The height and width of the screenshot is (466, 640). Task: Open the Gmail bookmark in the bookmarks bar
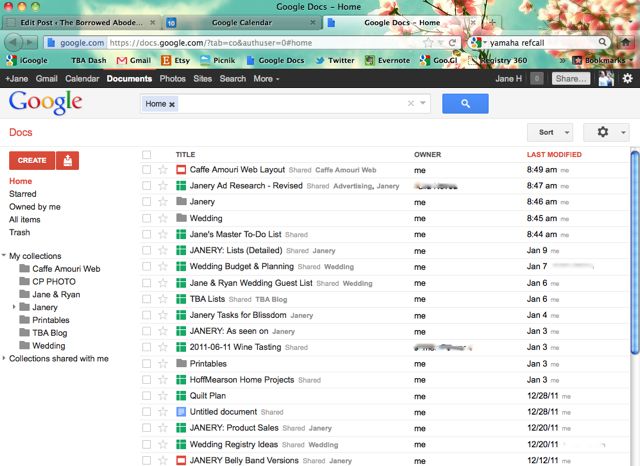point(134,60)
